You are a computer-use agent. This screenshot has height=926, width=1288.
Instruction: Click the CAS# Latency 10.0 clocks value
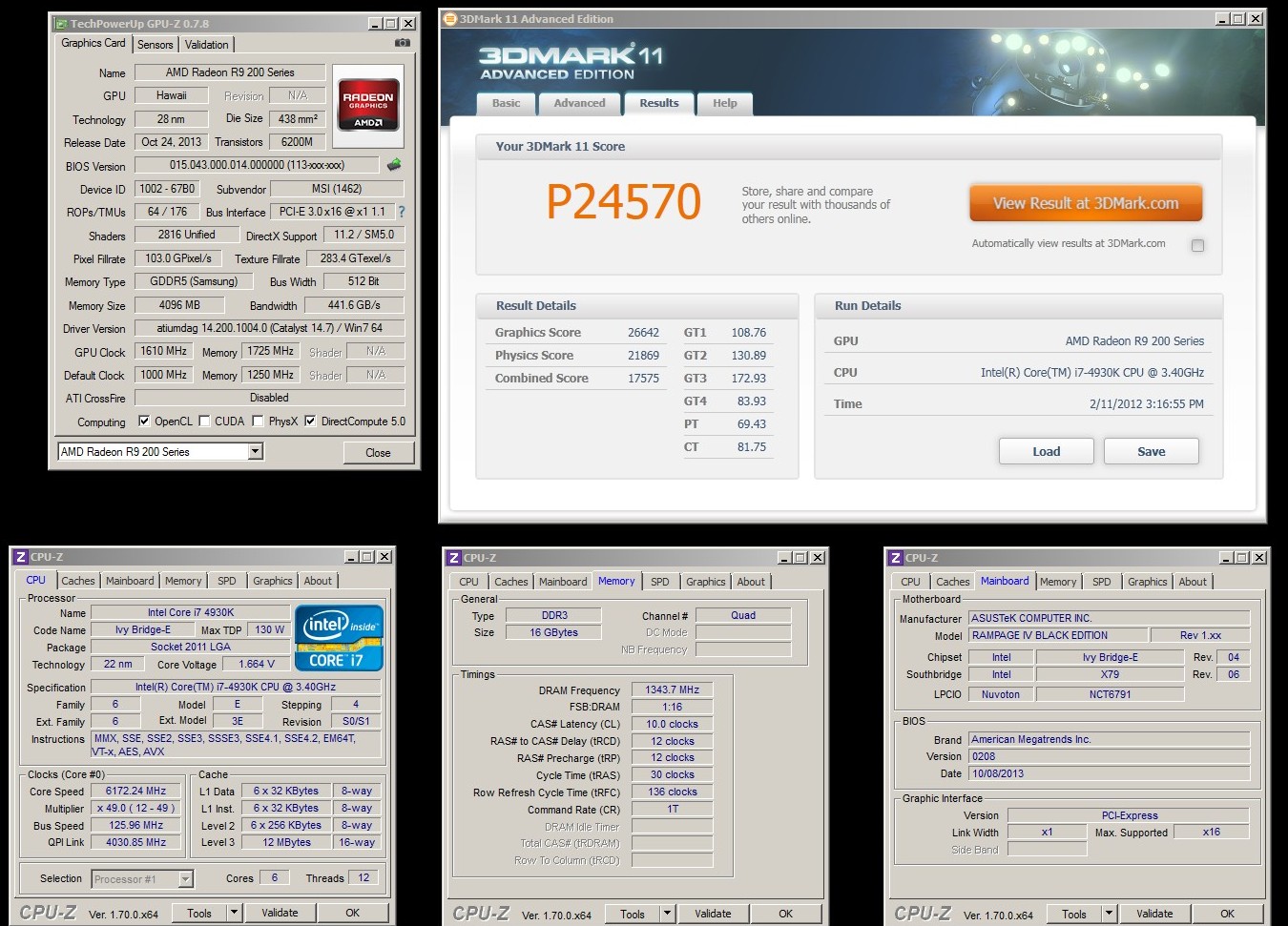click(x=672, y=724)
